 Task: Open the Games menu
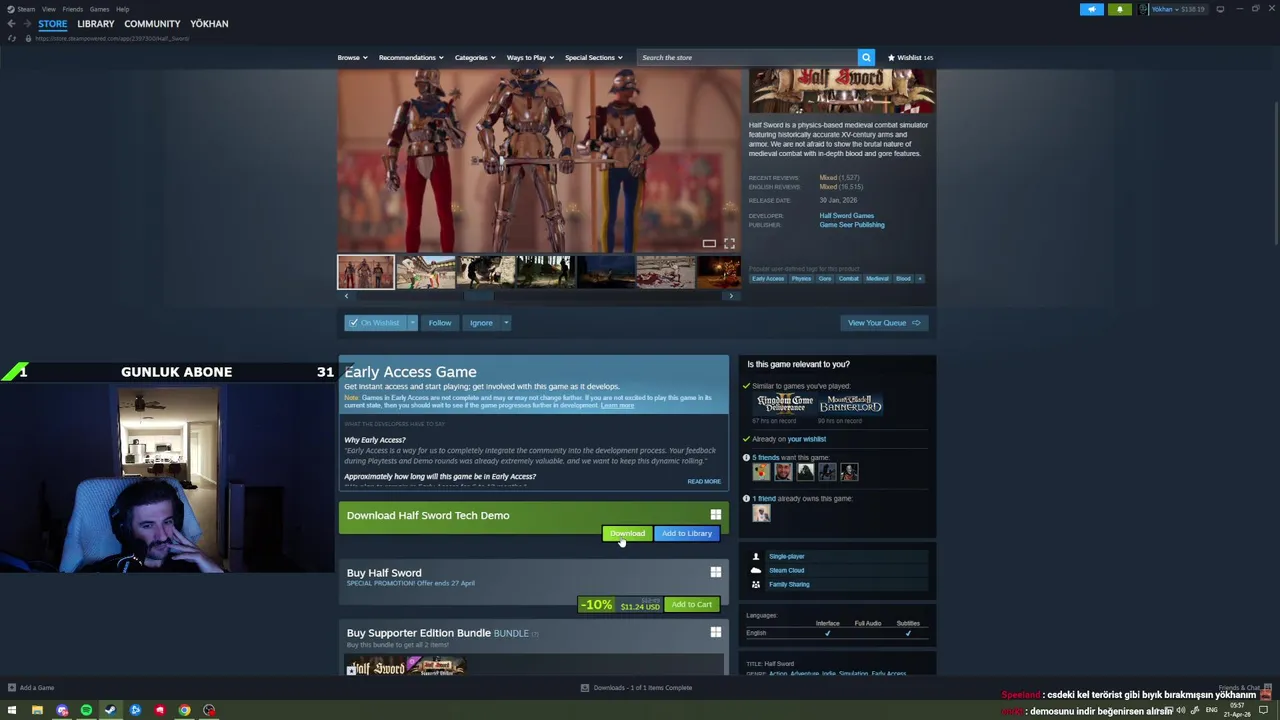[99, 9]
